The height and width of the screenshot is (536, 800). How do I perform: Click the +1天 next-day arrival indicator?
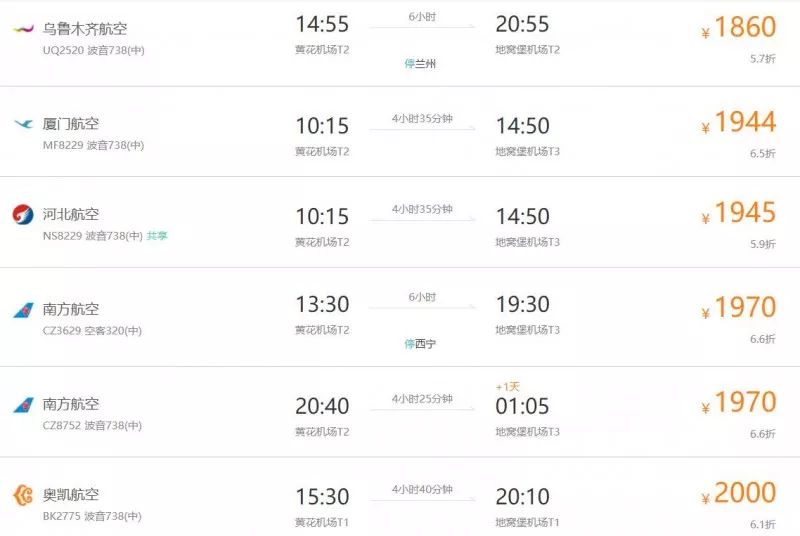508,387
